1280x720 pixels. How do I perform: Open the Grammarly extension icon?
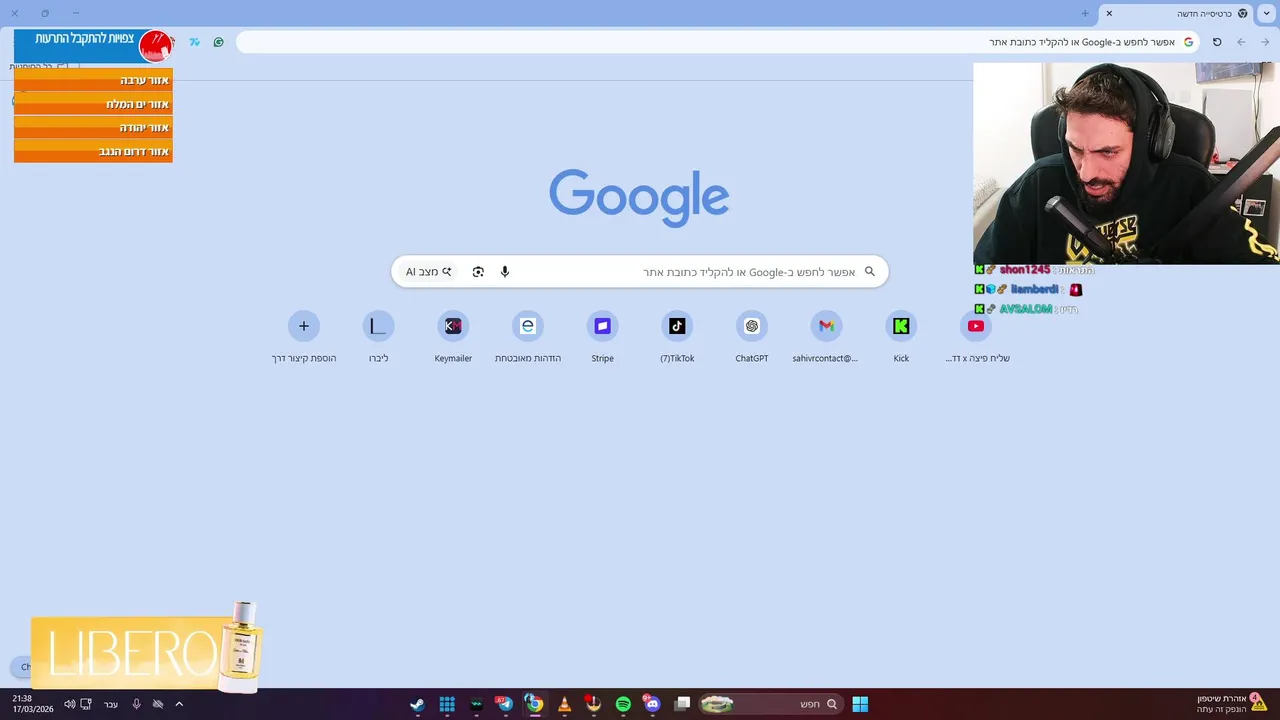(218, 42)
